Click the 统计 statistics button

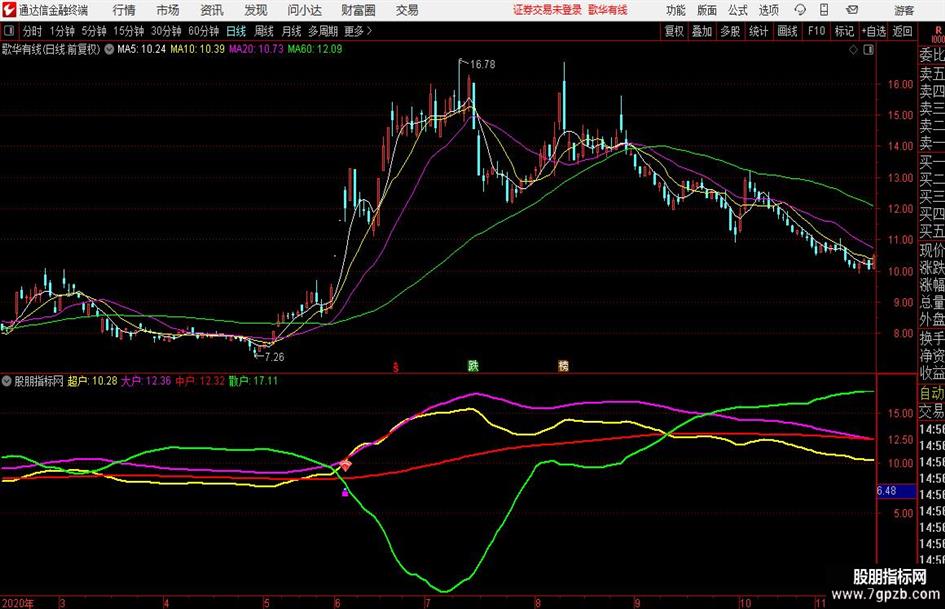point(758,31)
